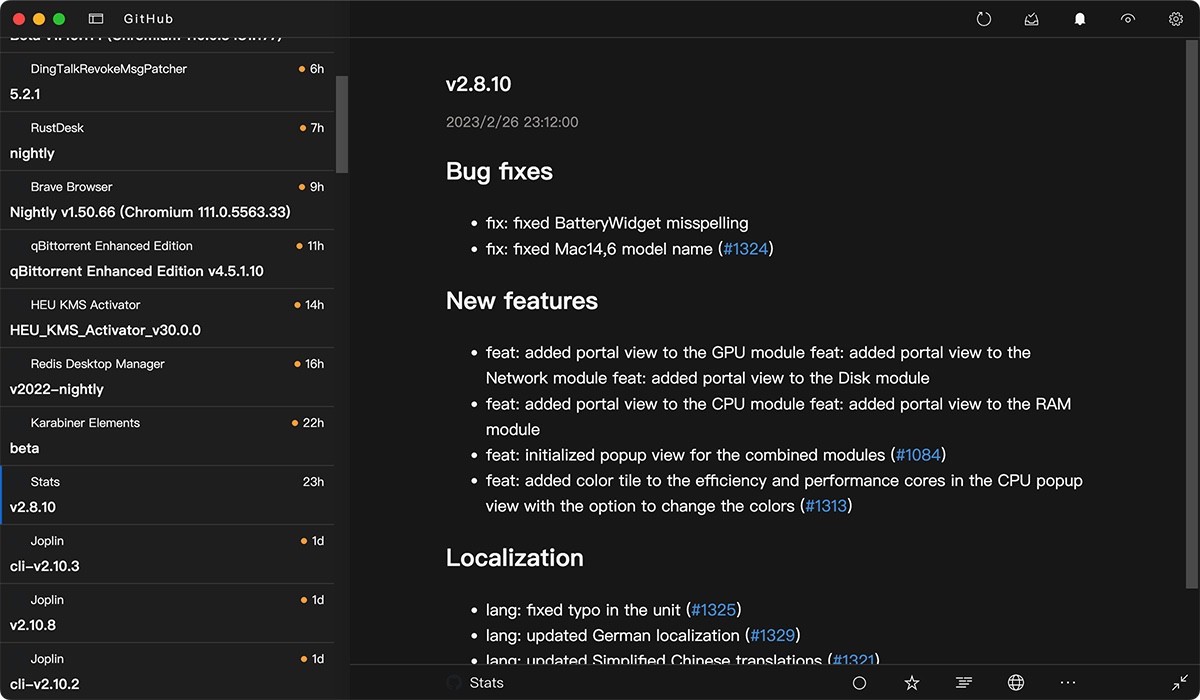Open the settings gear

(x=1176, y=19)
